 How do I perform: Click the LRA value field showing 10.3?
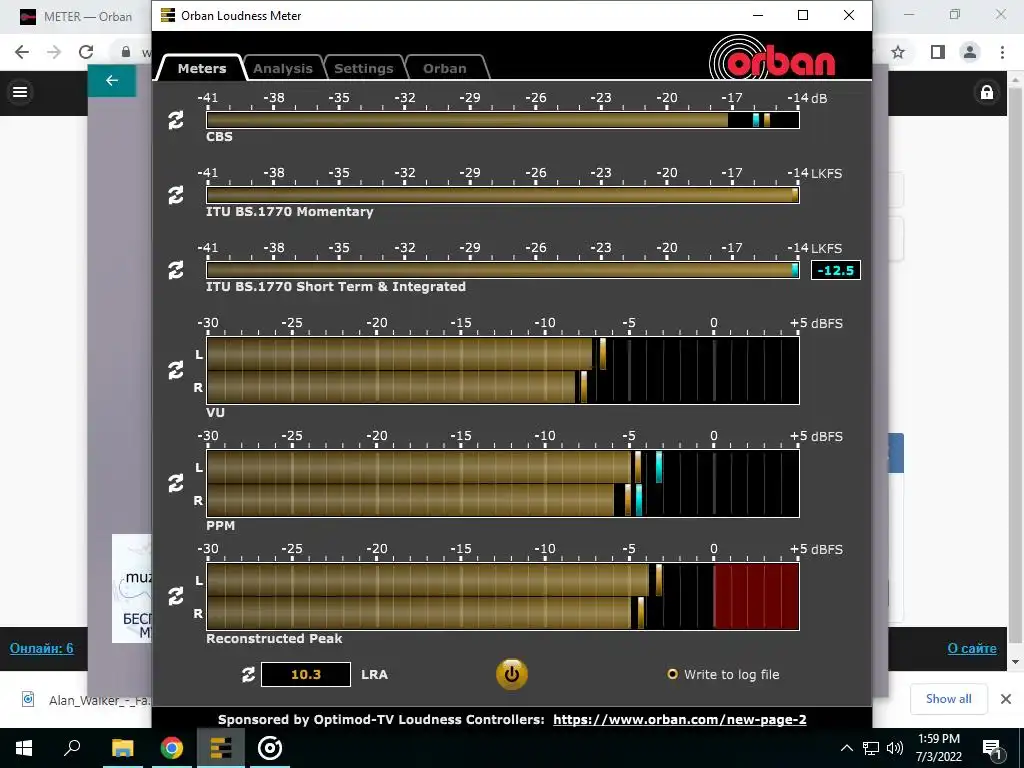coord(306,675)
